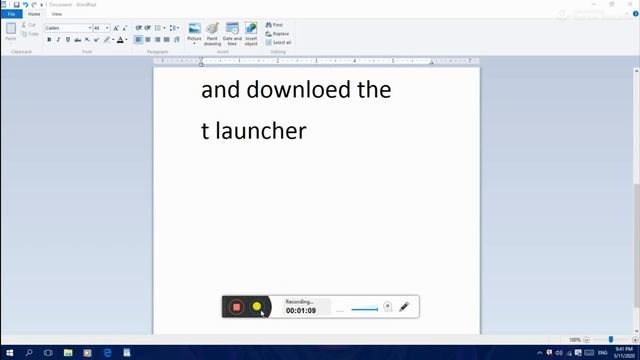Open the File menu
Image resolution: width=640 pixels, height=360 pixels.
pos(11,14)
